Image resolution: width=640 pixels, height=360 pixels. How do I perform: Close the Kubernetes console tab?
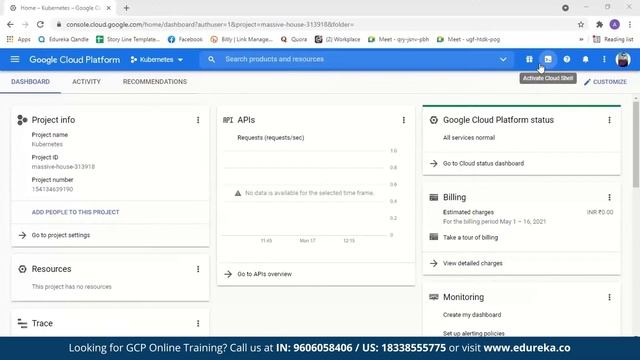click(109, 8)
